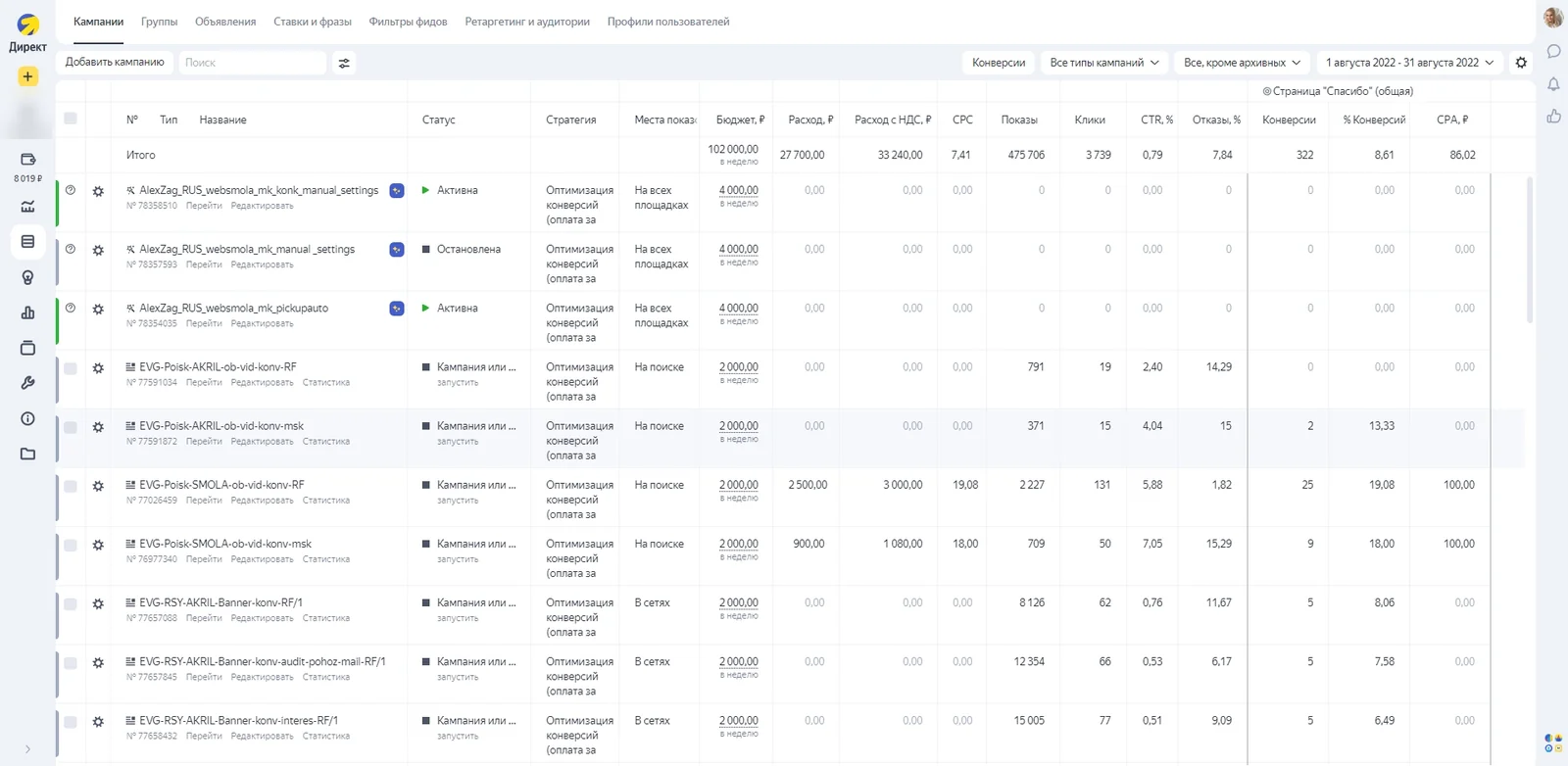
Task: Open gear menu for EVG-Poisk-SMOLA-ob-vid-konv-RF
Action: coord(98,486)
